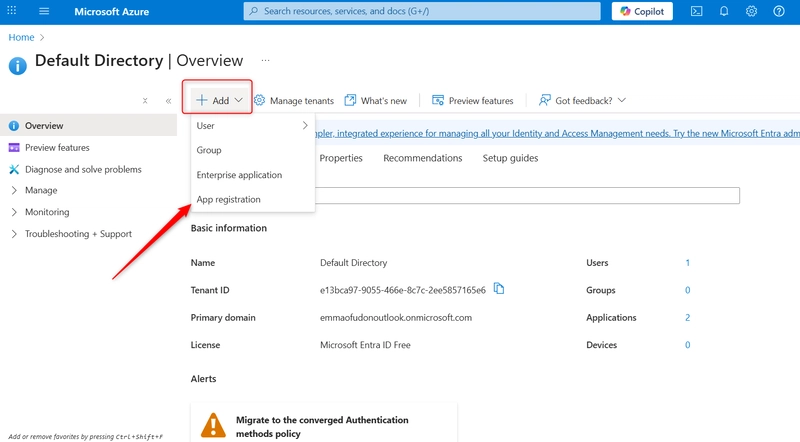800x442 pixels.
Task: Click the Default Directory info icon
Action: (x=17, y=66)
